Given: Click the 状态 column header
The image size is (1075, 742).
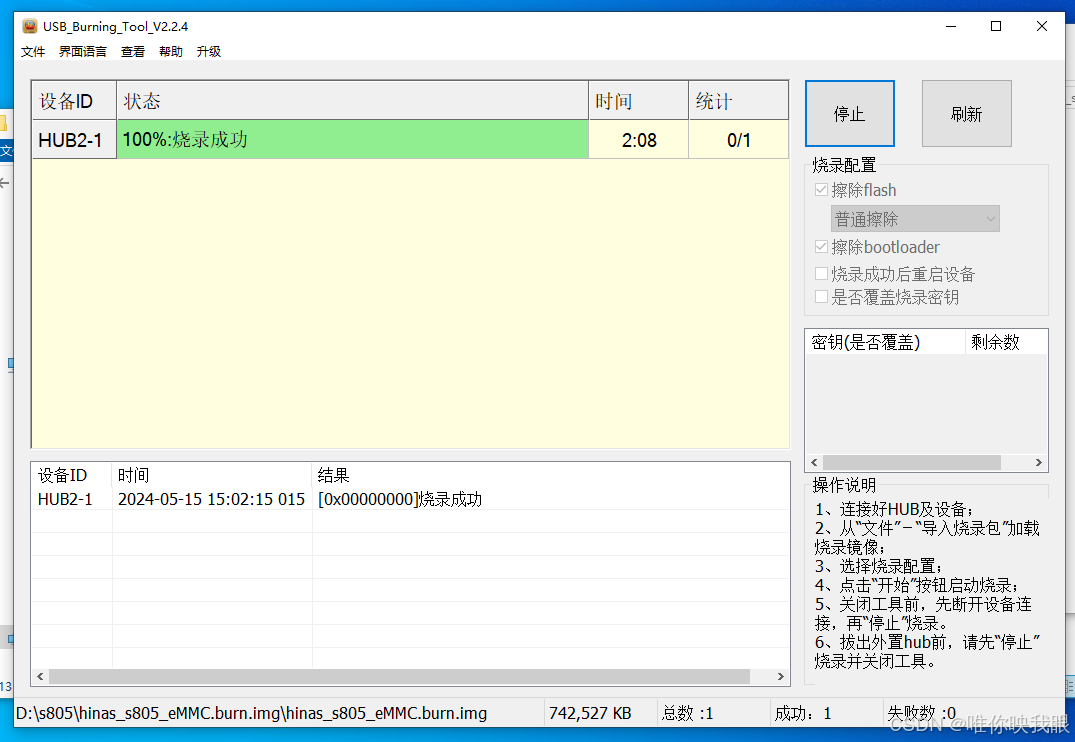Looking at the screenshot, I should 352,101.
